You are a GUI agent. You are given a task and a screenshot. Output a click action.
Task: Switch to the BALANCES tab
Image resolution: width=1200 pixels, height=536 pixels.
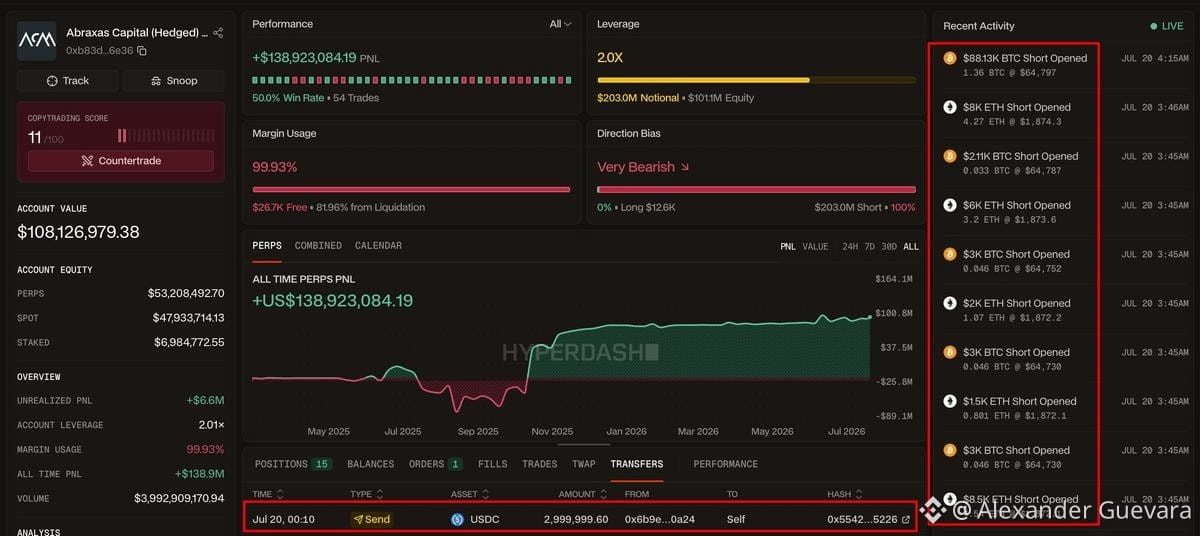pos(371,464)
